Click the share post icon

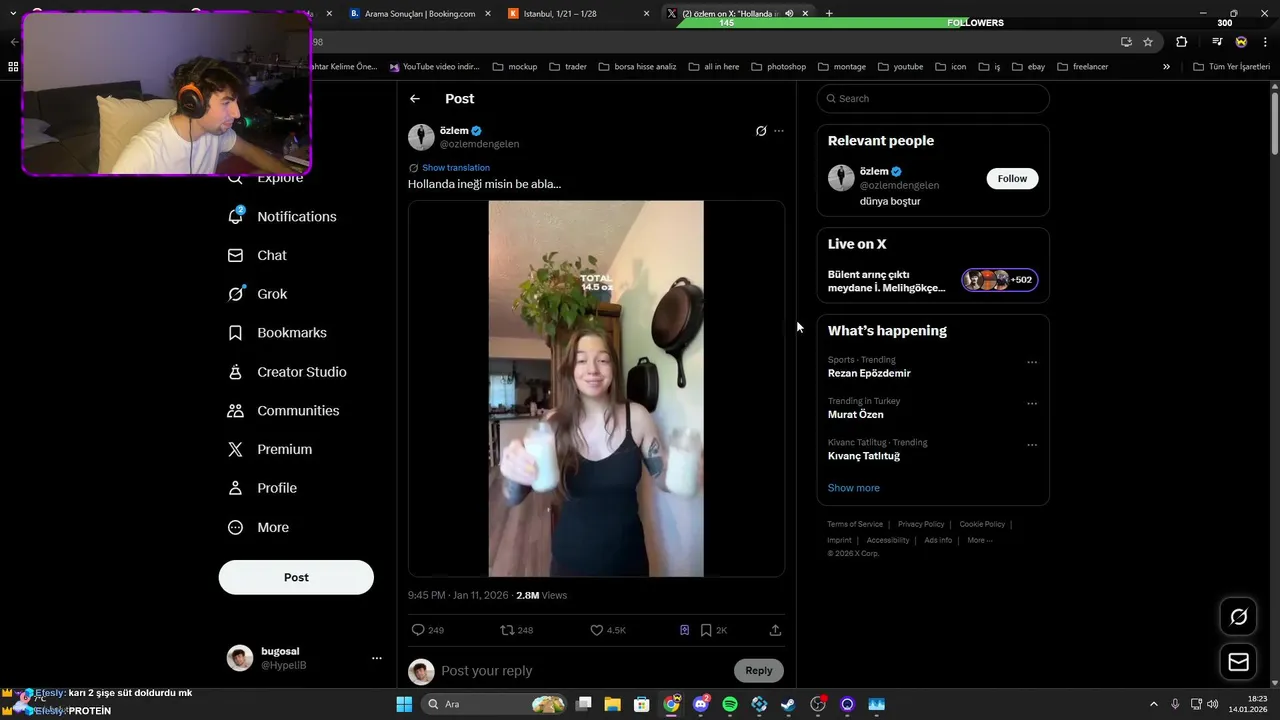(x=775, y=630)
